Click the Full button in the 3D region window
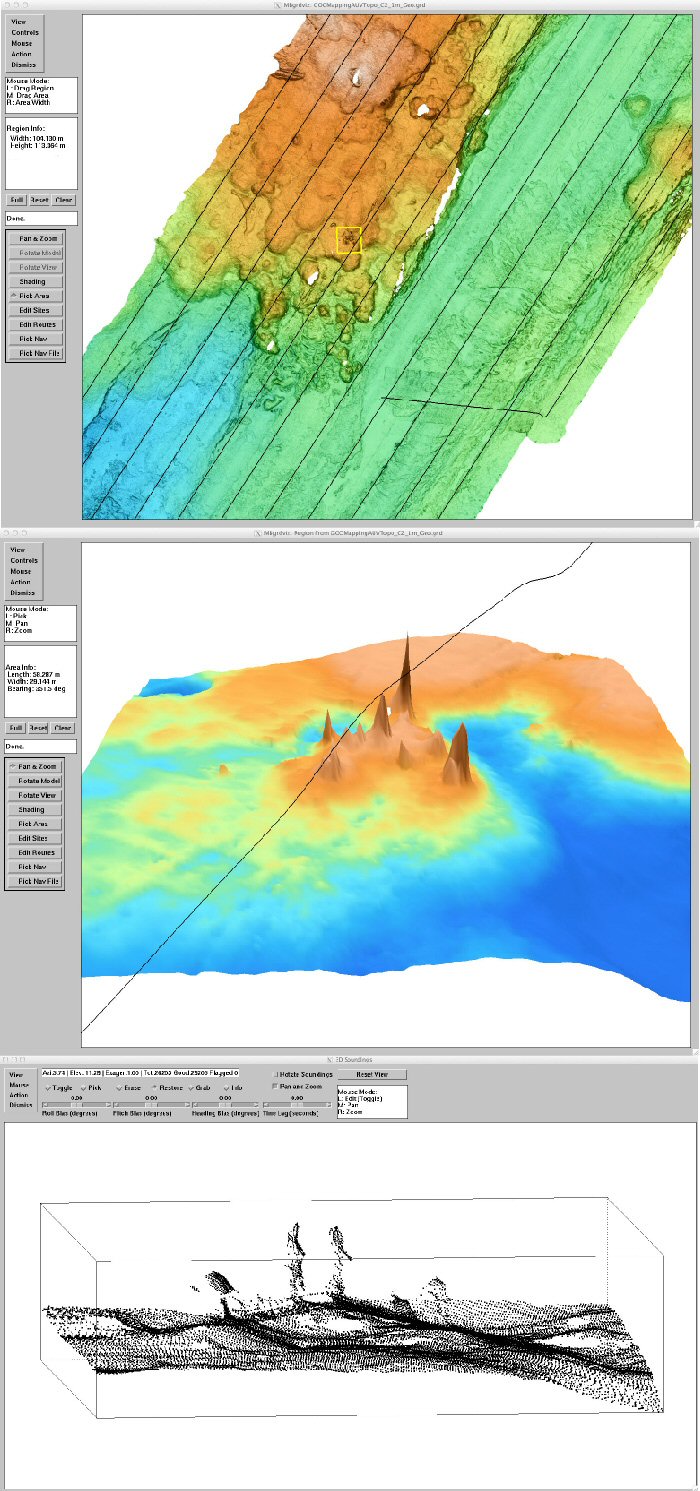The height and width of the screenshot is (1491, 700). click(16, 728)
